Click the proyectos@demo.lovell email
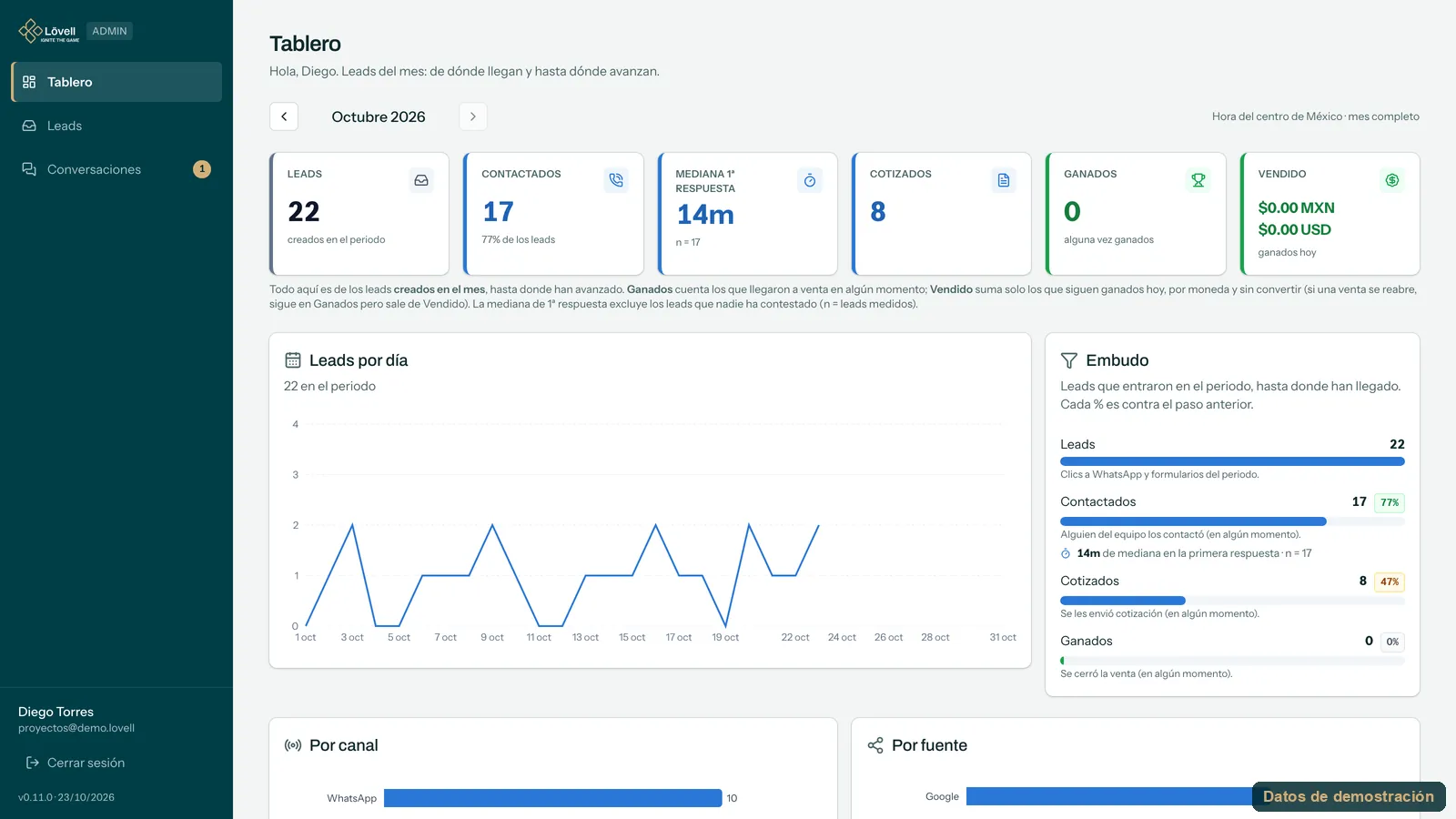Image resolution: width=1456 pixels, height=819 pixels. point(76,728)
